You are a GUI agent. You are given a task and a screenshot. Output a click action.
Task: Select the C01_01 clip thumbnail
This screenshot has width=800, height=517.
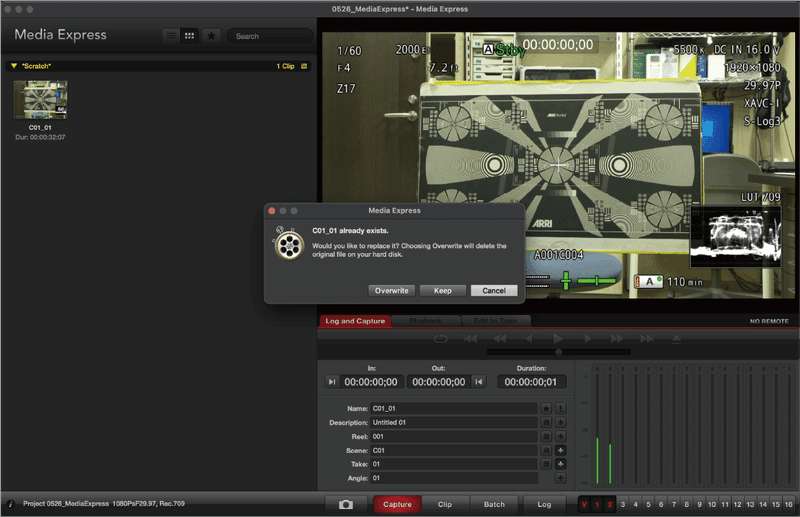[40, 100]
